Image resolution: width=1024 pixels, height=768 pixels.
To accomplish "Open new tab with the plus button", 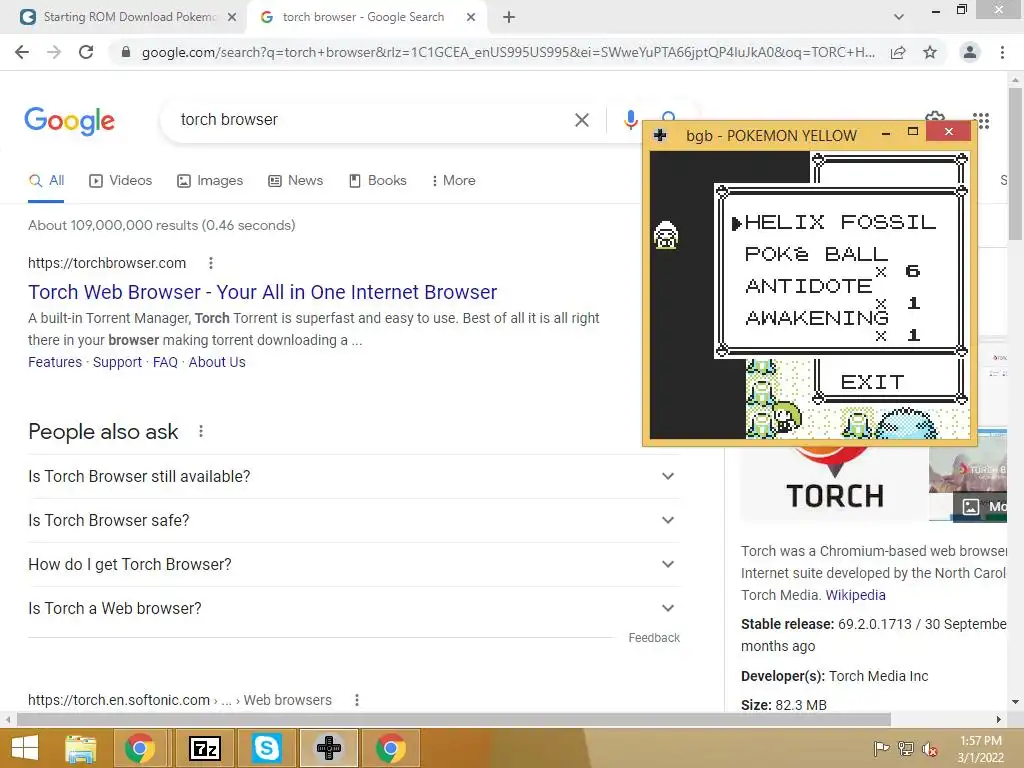I will point(509,17).
